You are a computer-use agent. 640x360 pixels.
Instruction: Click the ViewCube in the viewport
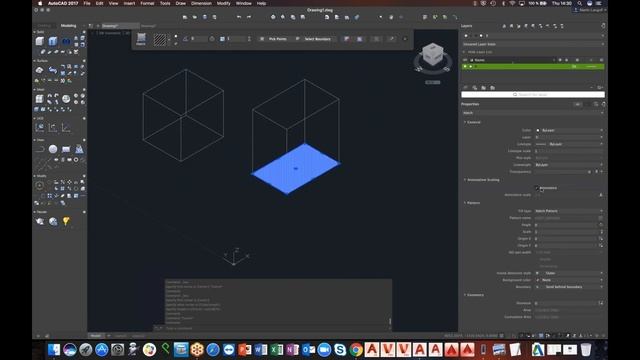tap(433, 54)
